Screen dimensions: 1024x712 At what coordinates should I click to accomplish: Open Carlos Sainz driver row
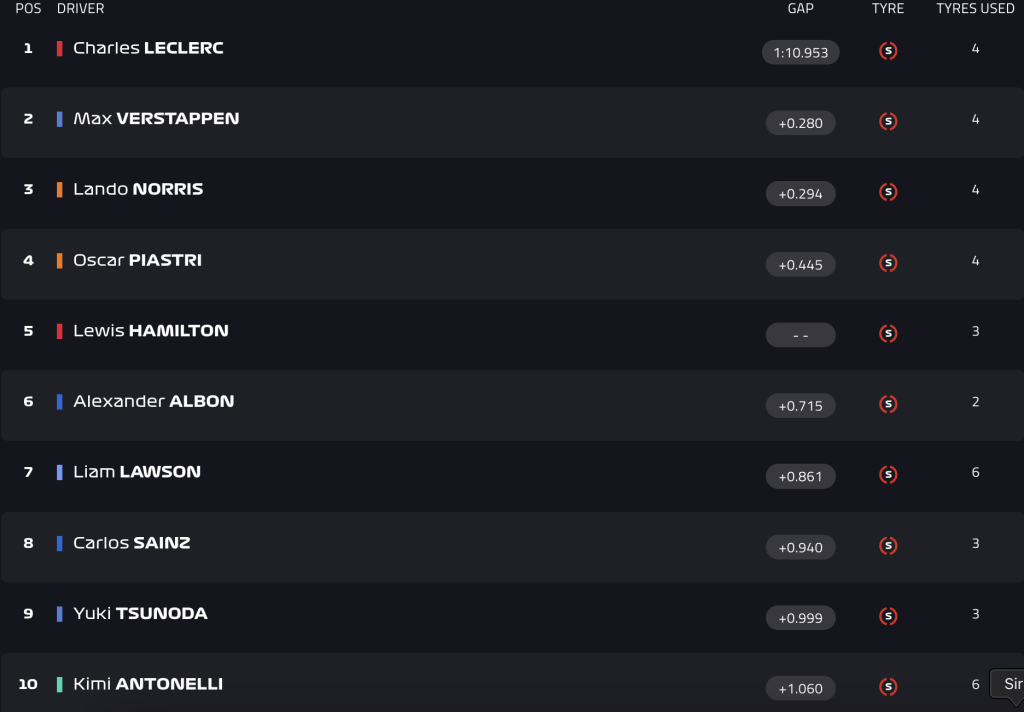point(512,547)
